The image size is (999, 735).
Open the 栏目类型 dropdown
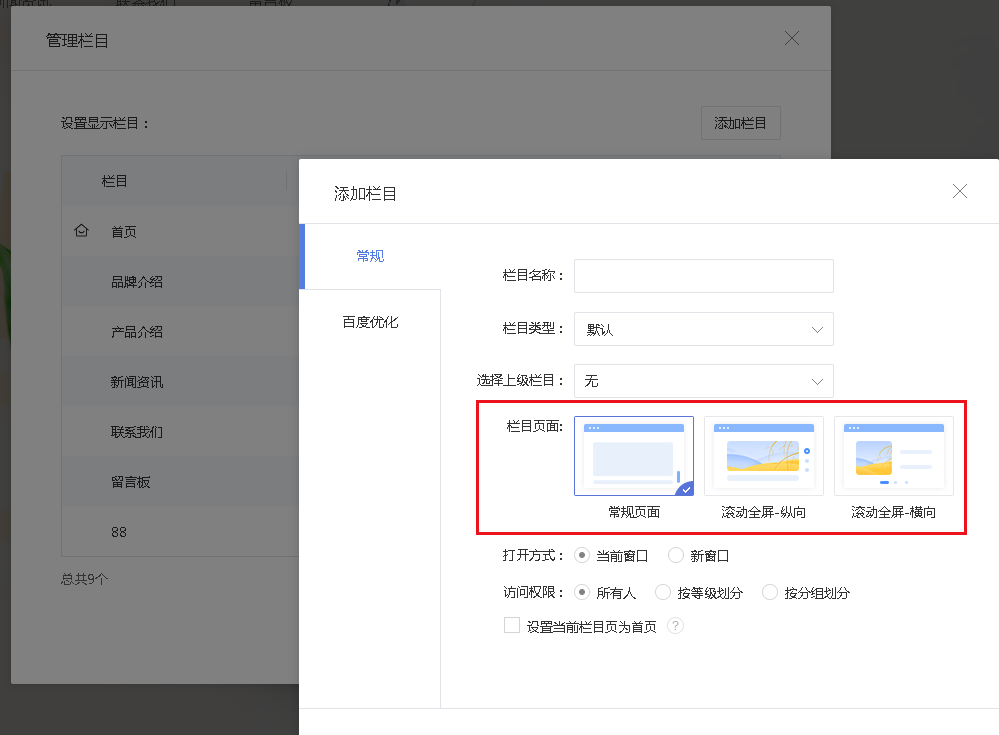703,329
